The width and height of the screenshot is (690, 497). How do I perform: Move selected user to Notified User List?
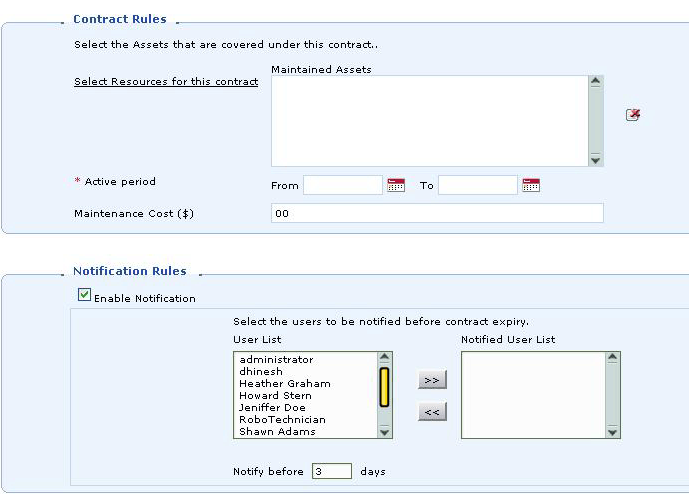432,380
